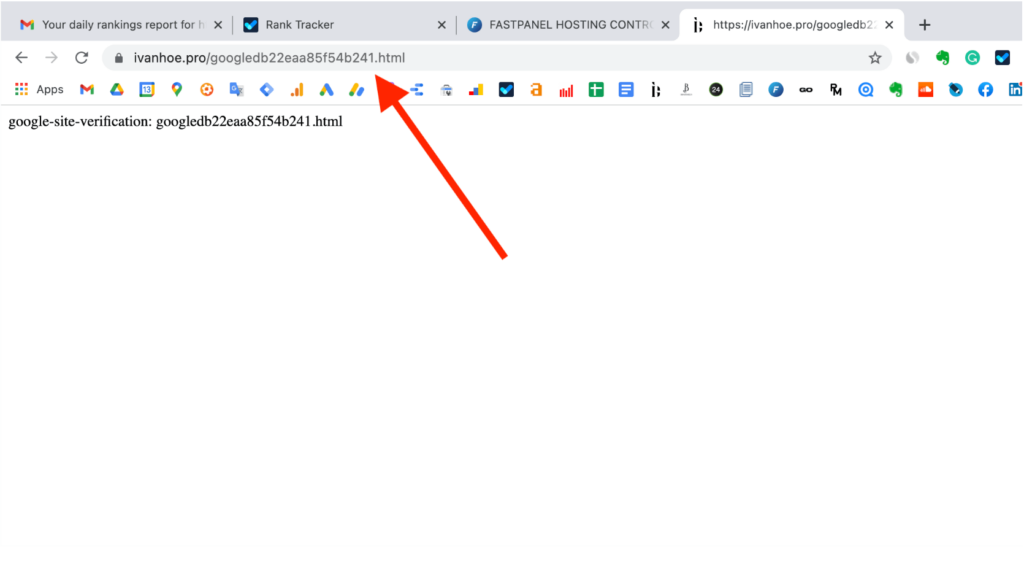Open the Gmail bookmark
The height and width of the screenshot is (578, 1024).
point(87,89)
